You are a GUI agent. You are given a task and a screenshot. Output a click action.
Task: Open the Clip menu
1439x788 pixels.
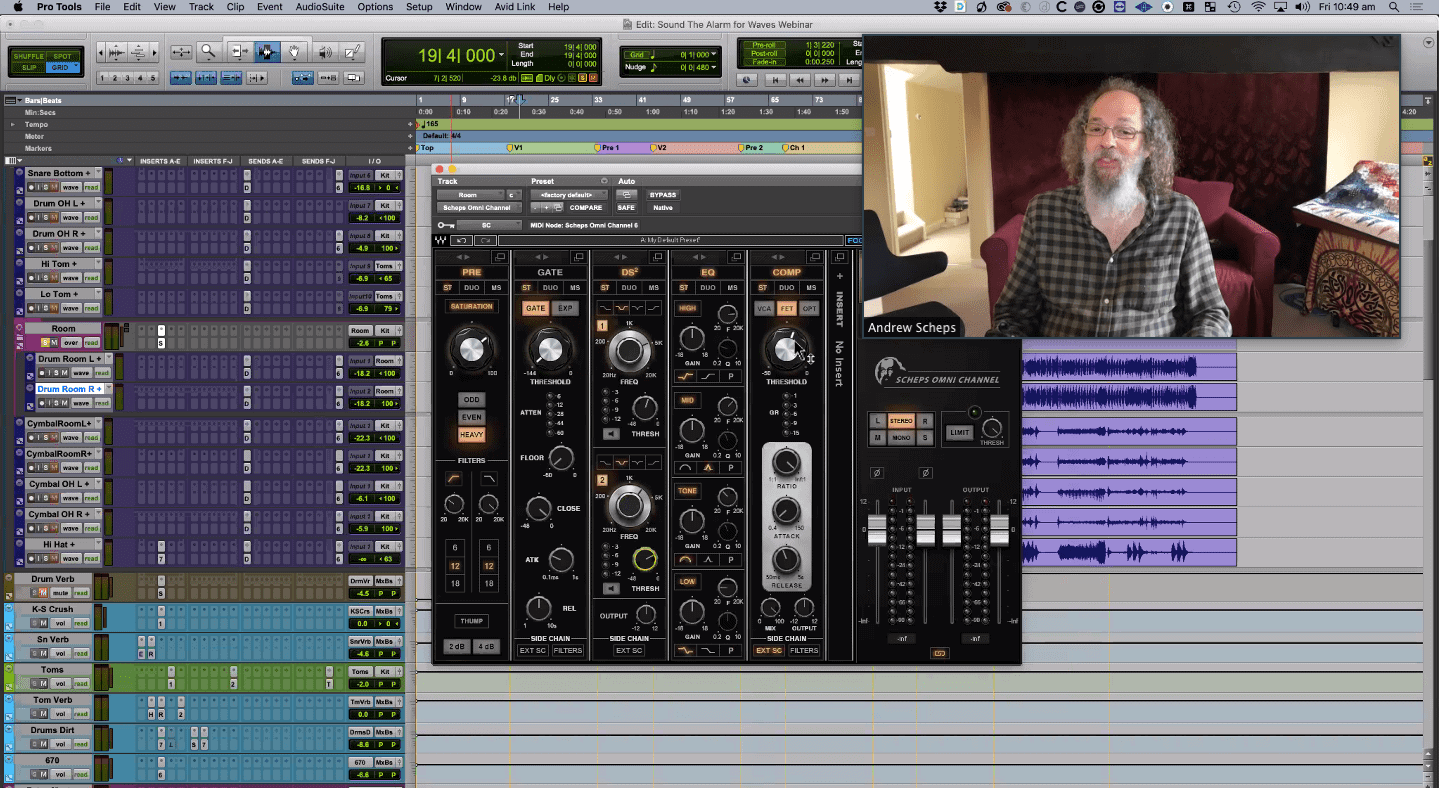coord(235,7)
